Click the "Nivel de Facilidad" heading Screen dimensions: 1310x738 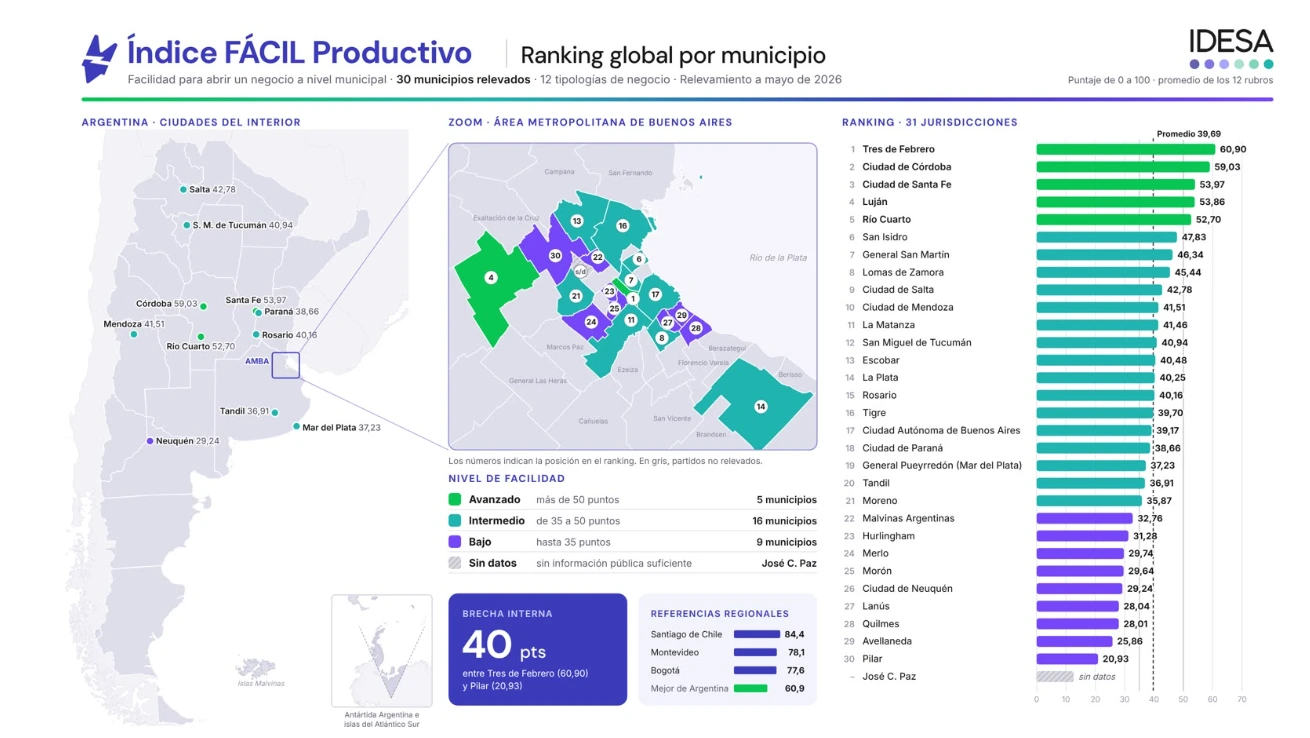[506, 478]
